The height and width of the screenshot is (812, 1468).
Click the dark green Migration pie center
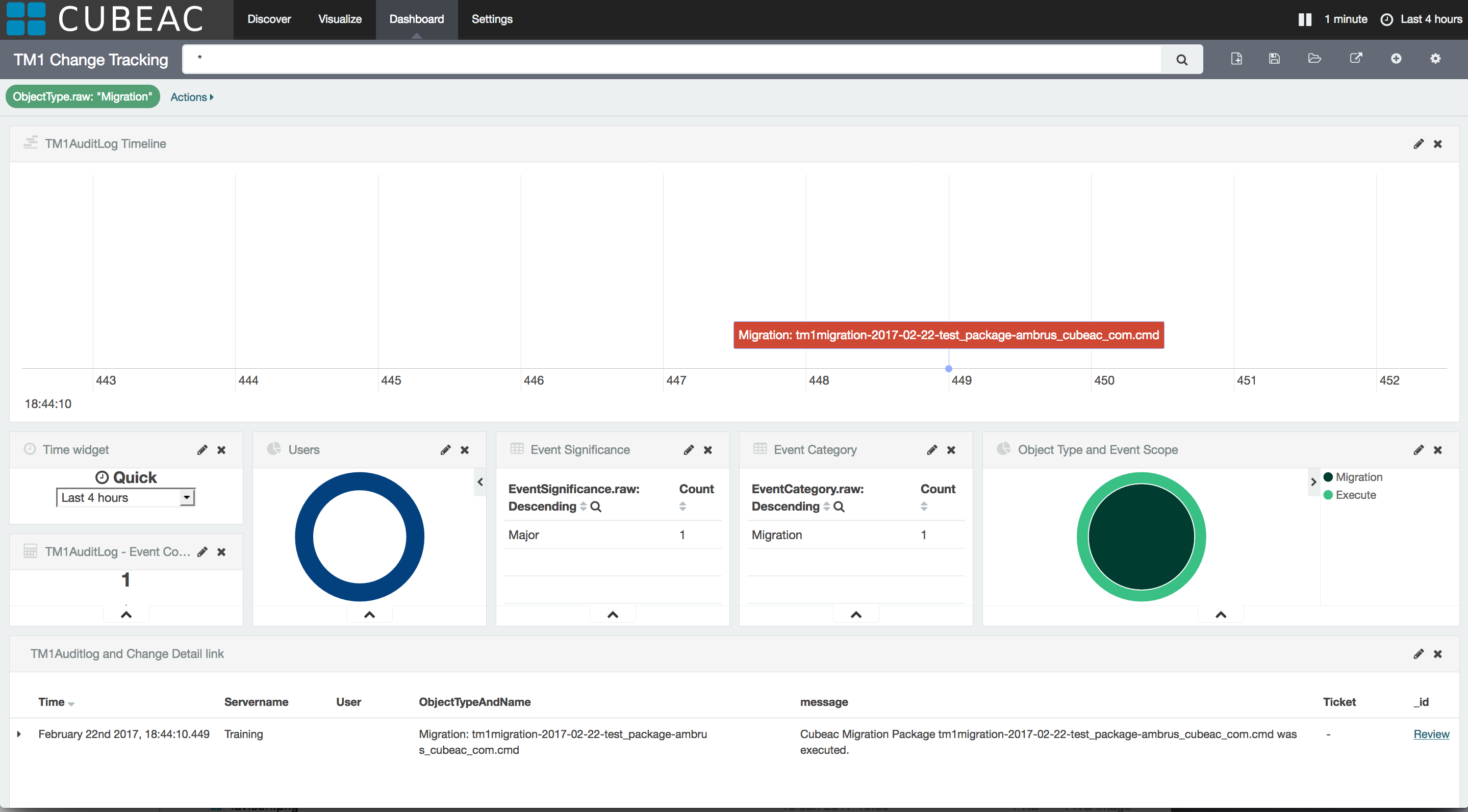tap(1141, 537)
